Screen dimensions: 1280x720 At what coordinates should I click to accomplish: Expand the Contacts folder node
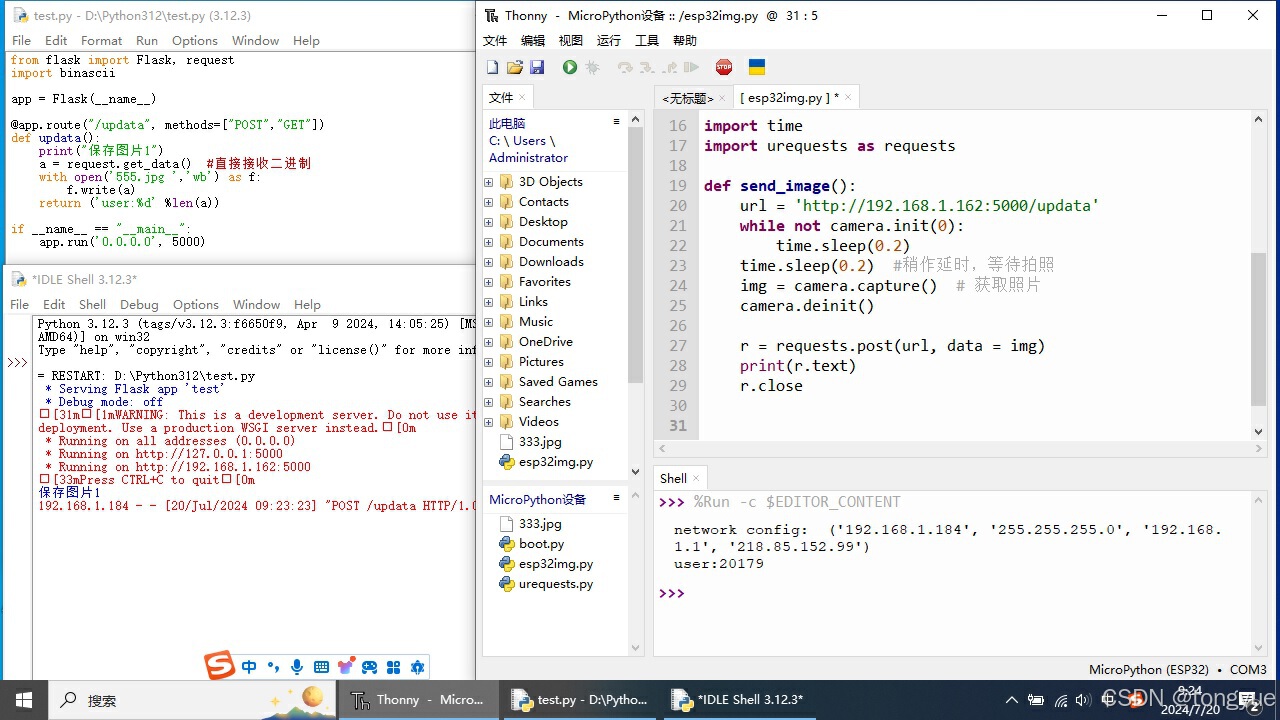[489, 202]
